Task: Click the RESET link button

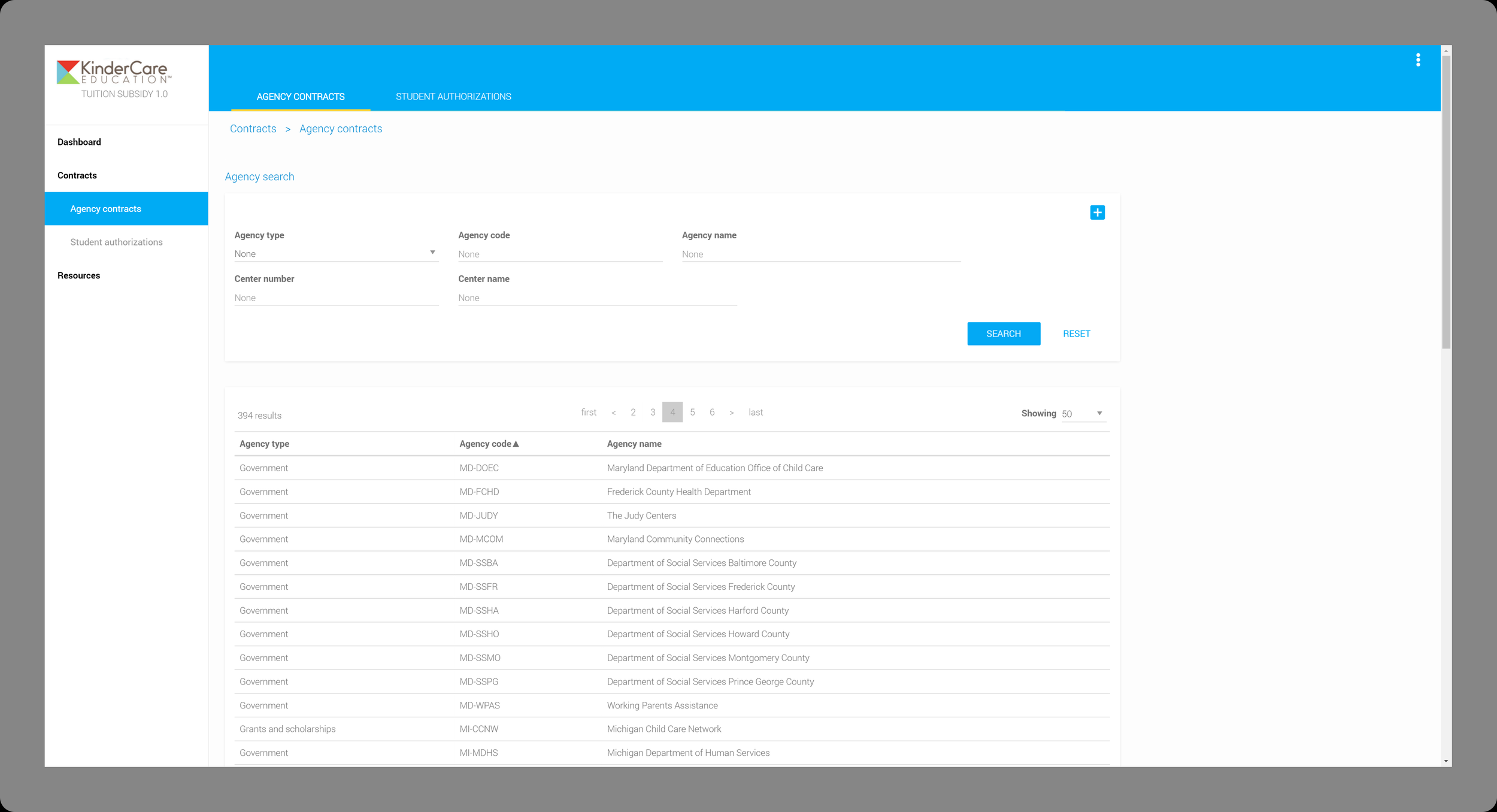Action: (x=1076, y=334)
